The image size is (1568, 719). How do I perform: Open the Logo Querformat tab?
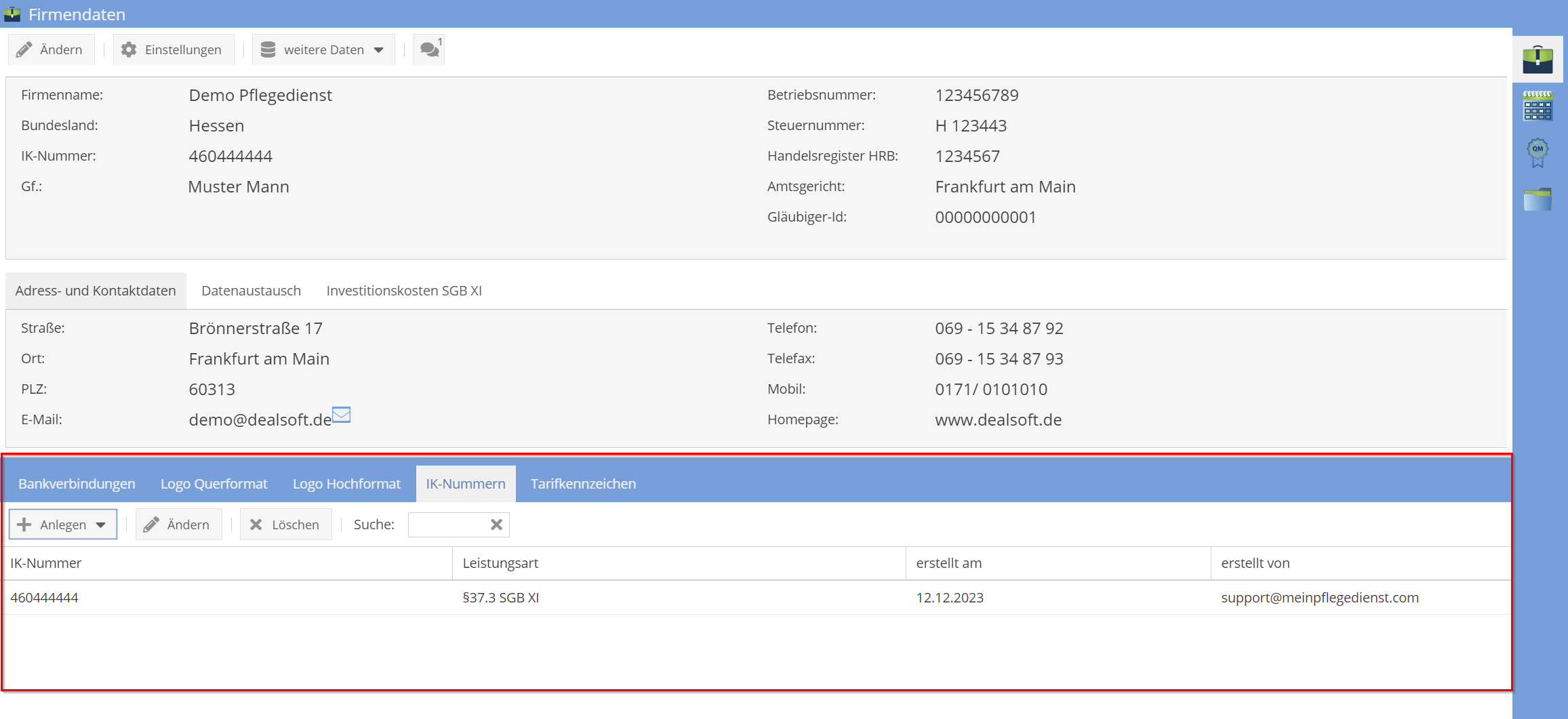214,484
